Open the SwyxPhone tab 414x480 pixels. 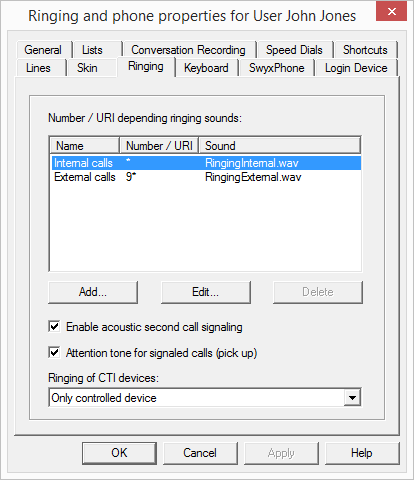(277, 68)
